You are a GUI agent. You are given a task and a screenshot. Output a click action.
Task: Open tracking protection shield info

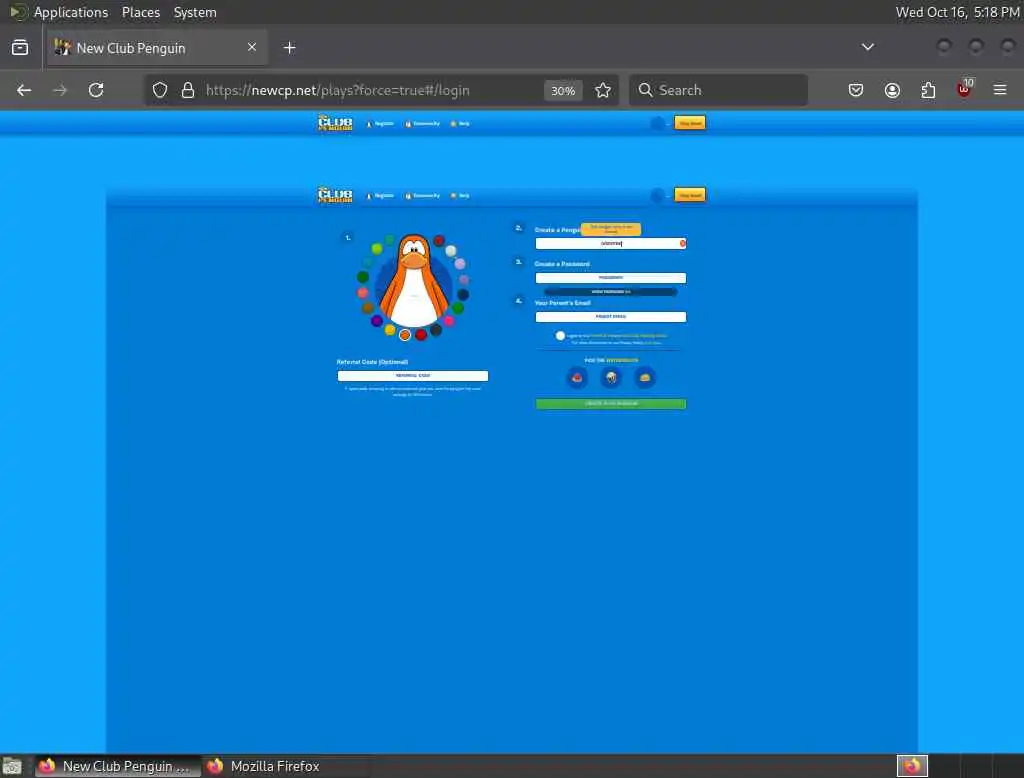click(x=160, y=90)
